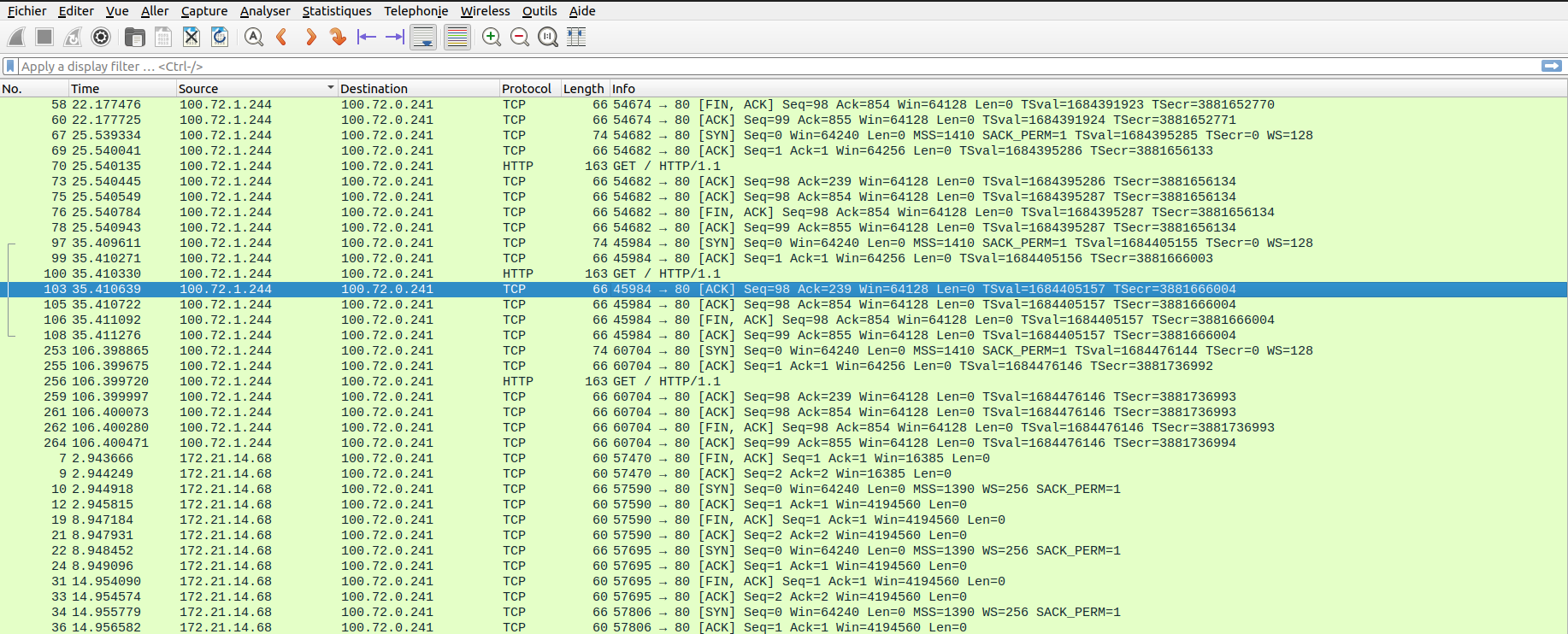Click the stop capture square icon
Screen dimensions: 1568x634
tap(44, 37)
